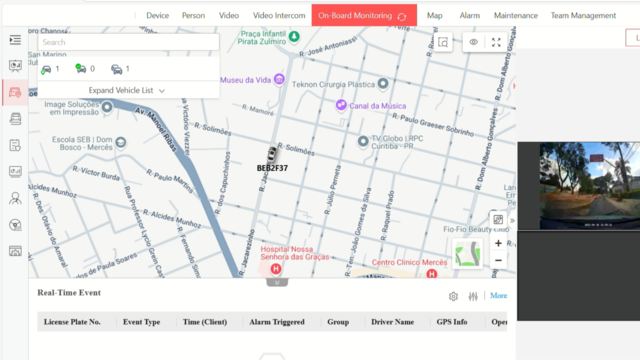Open the steering wheel sidebar icon

15,225
